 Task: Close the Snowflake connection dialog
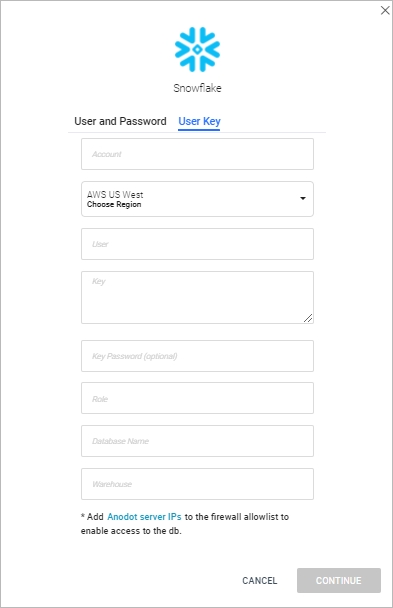pyautogui.click(x=385, y=10)
